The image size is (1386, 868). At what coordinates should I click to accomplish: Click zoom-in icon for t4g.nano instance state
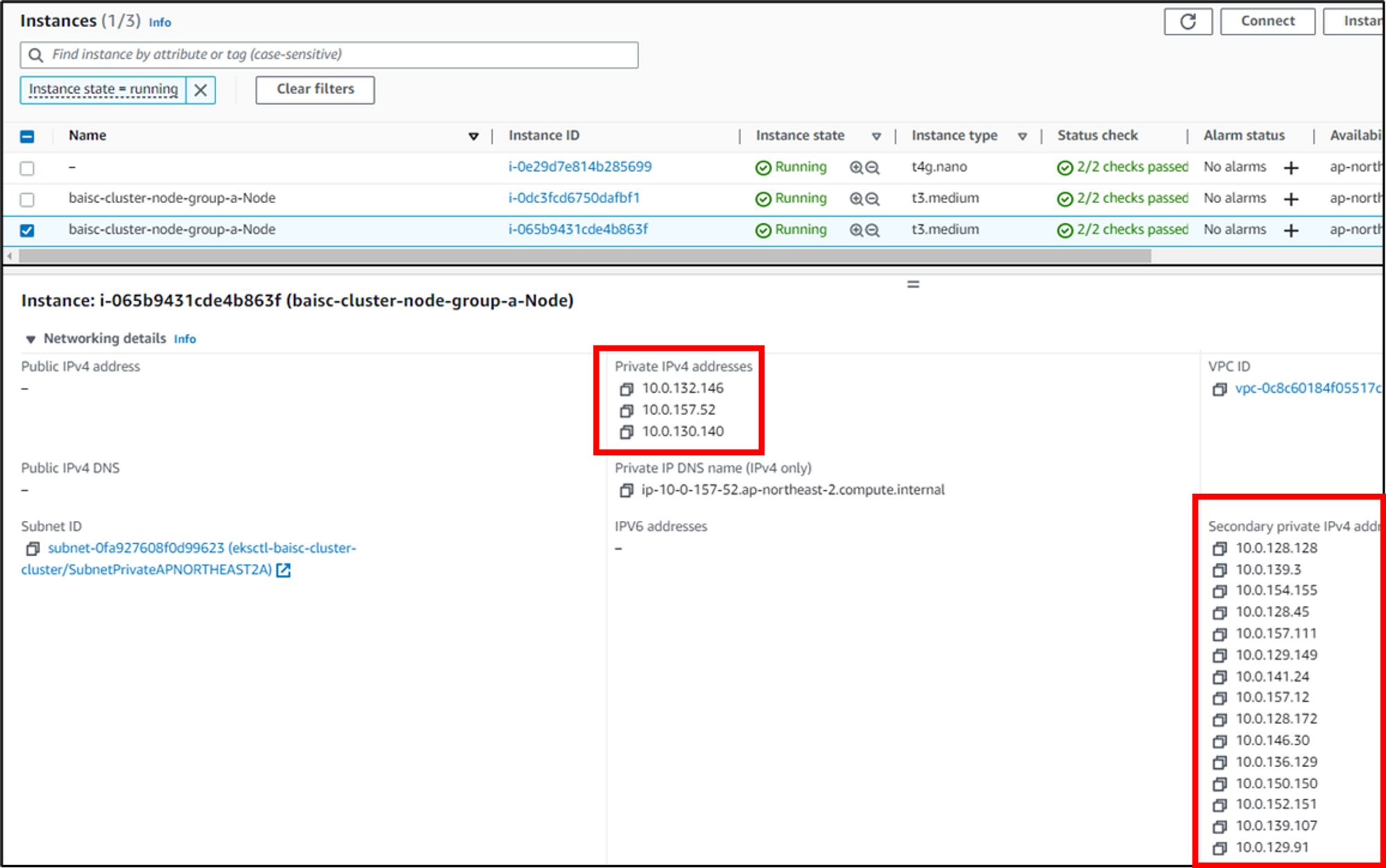(857, 168)
